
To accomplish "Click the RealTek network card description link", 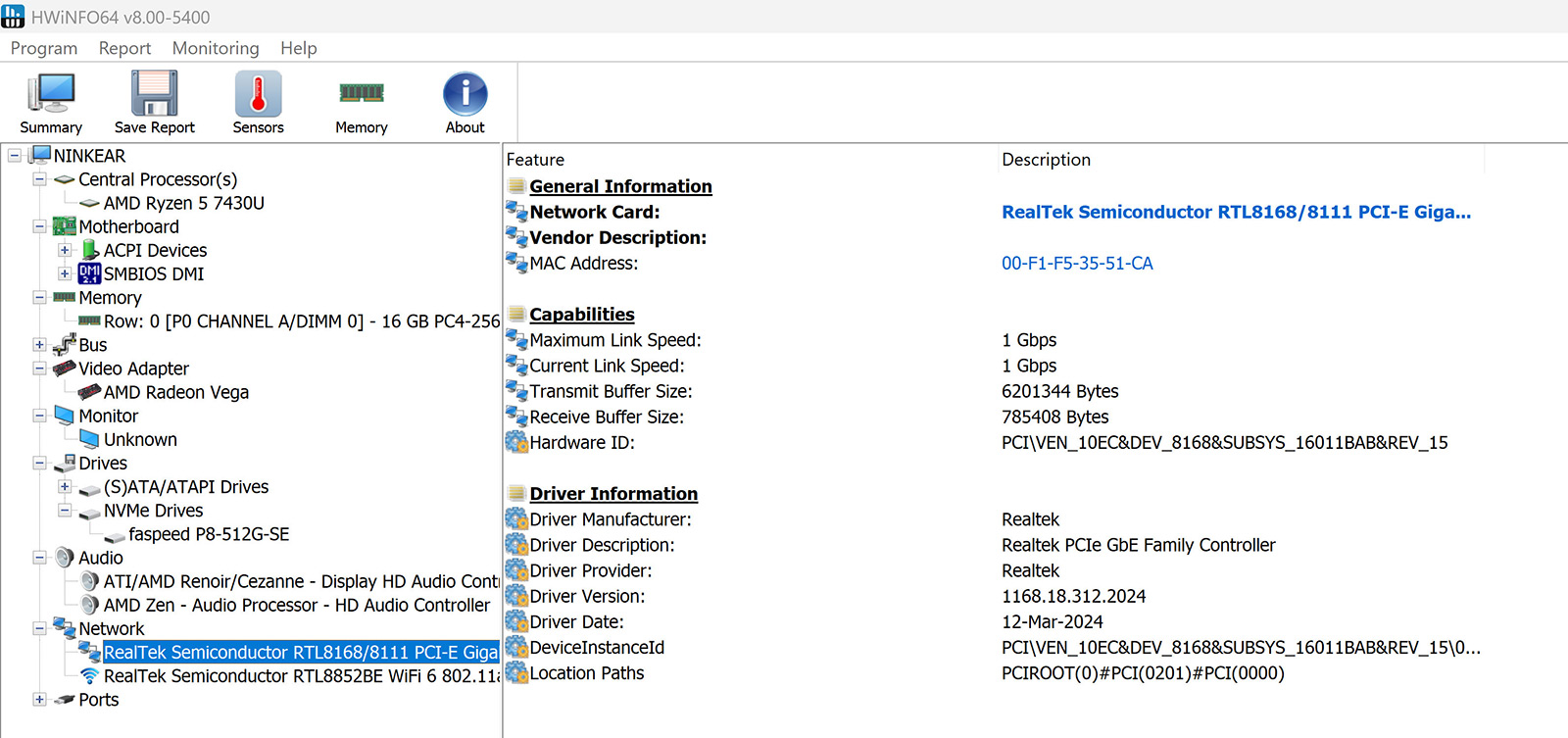I will pyautogui.click(x=1236, y=212).
